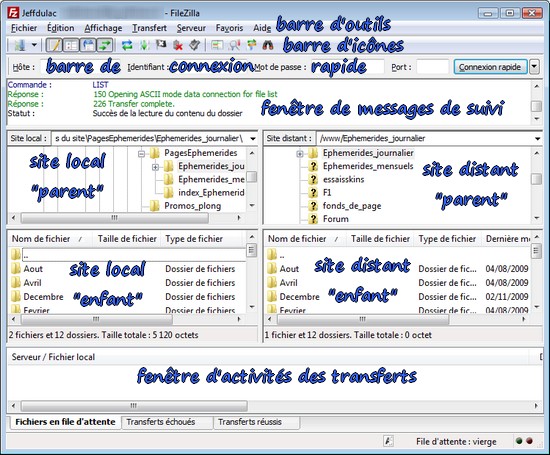The height and width of the screenshot is (455, 550).
Task: Sort remote list by Type de fichier
Action: click(447, 239)
